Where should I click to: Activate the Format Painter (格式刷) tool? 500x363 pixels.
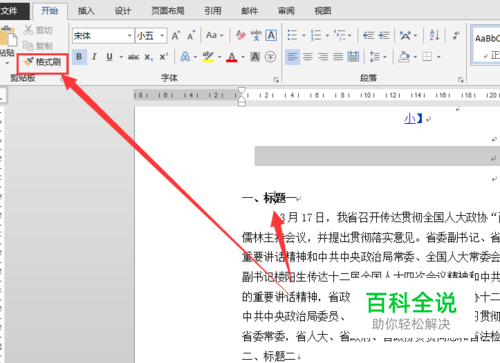point(42,62)
